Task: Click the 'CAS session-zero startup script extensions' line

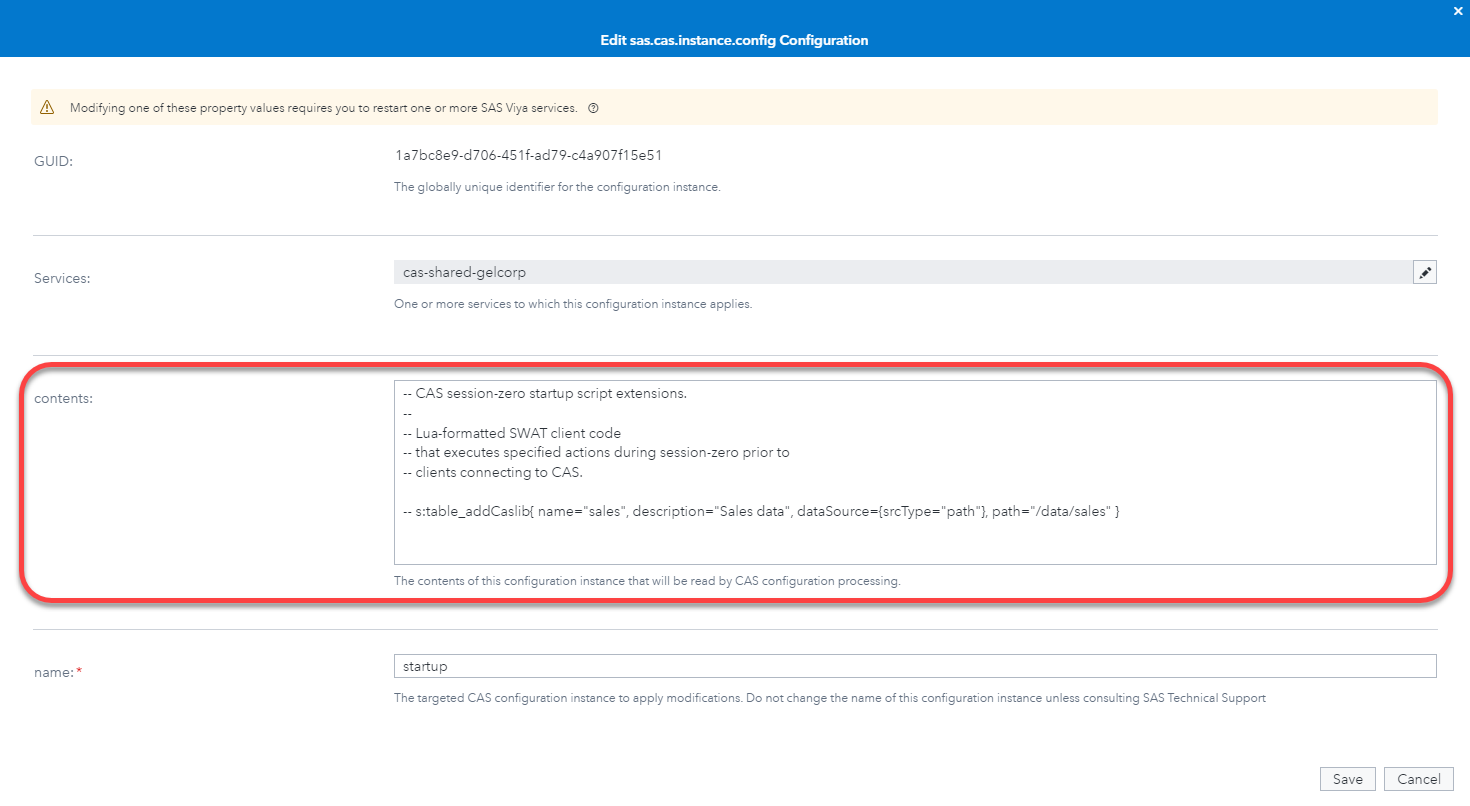Action: [545, 393]
